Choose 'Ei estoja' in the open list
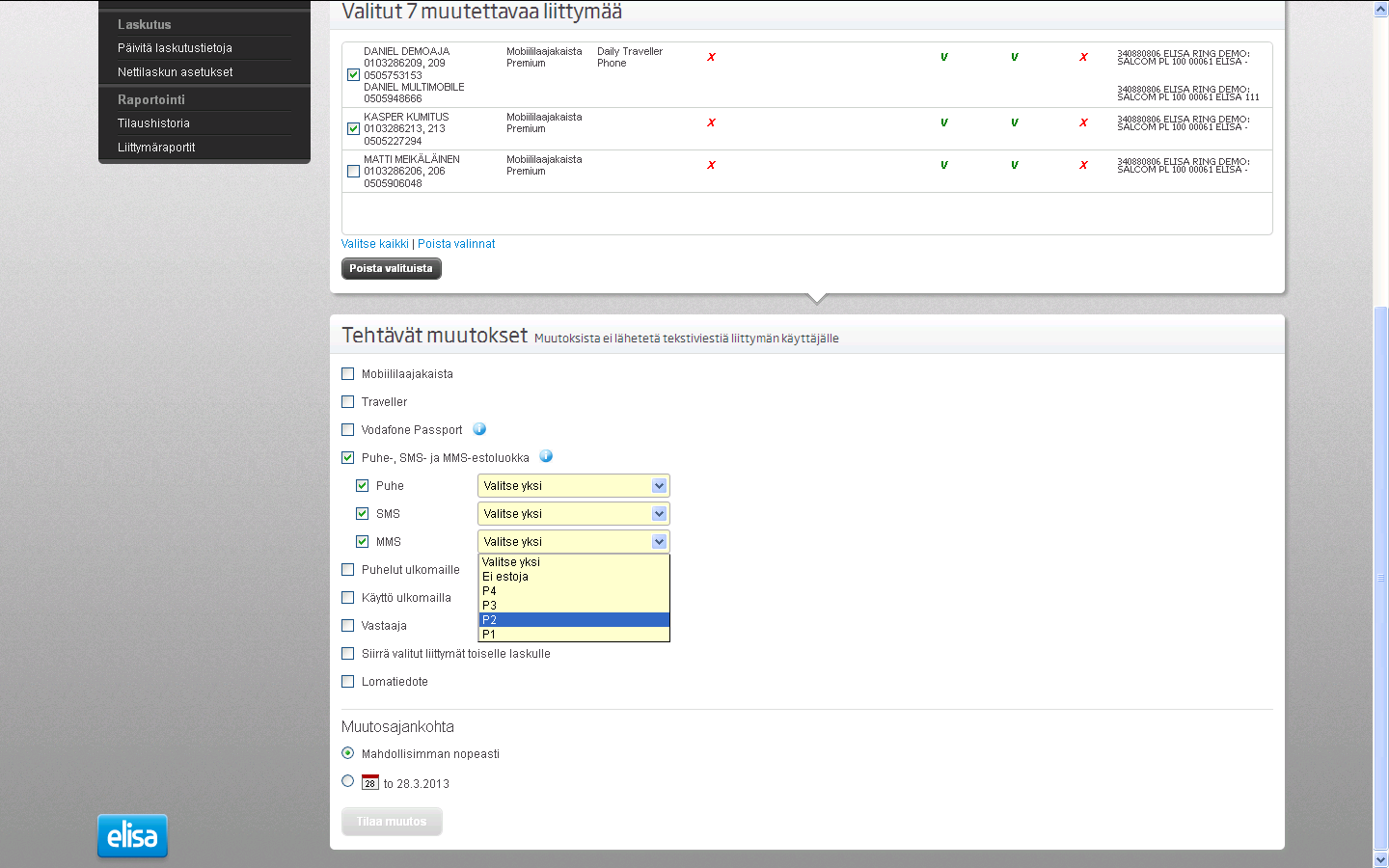 (574, 576)
